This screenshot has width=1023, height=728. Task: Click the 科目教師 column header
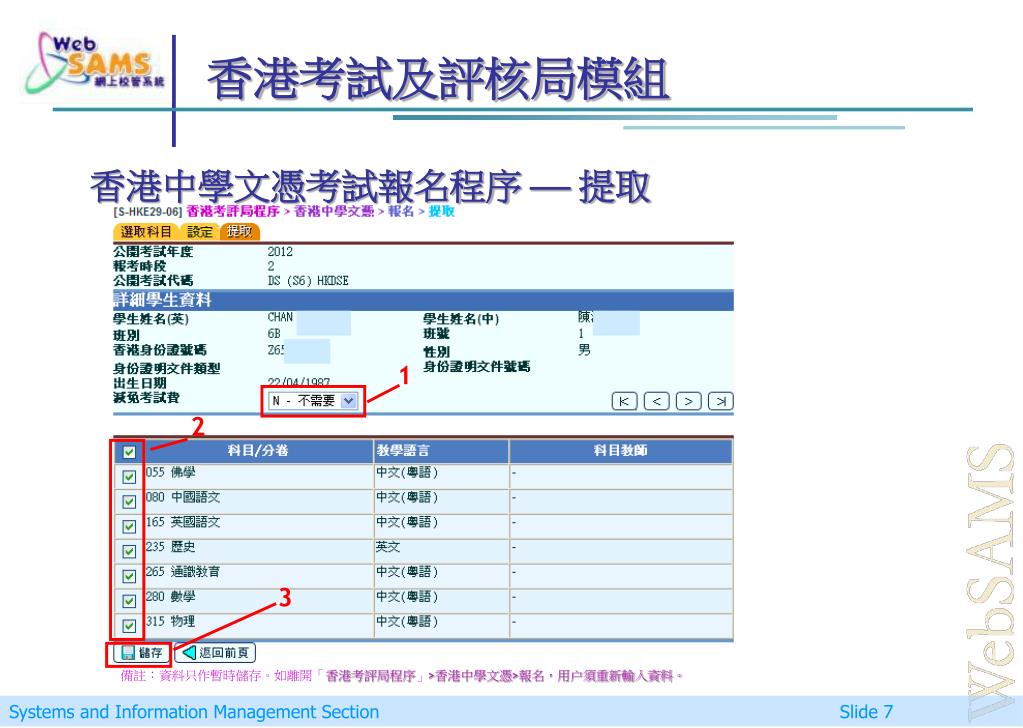620,451
